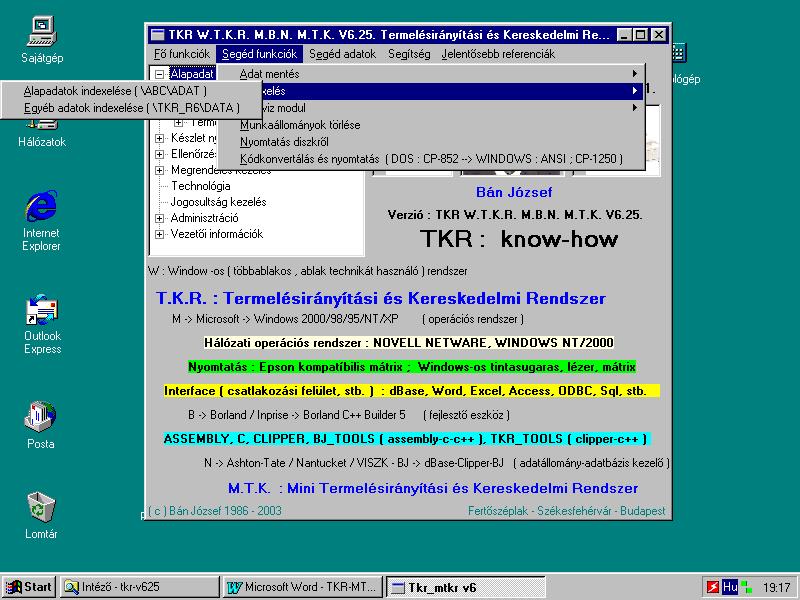Choose Munkaállományok törlése from the menu
This screenshot has width=800, height=600.
click(x=432, y=125)
